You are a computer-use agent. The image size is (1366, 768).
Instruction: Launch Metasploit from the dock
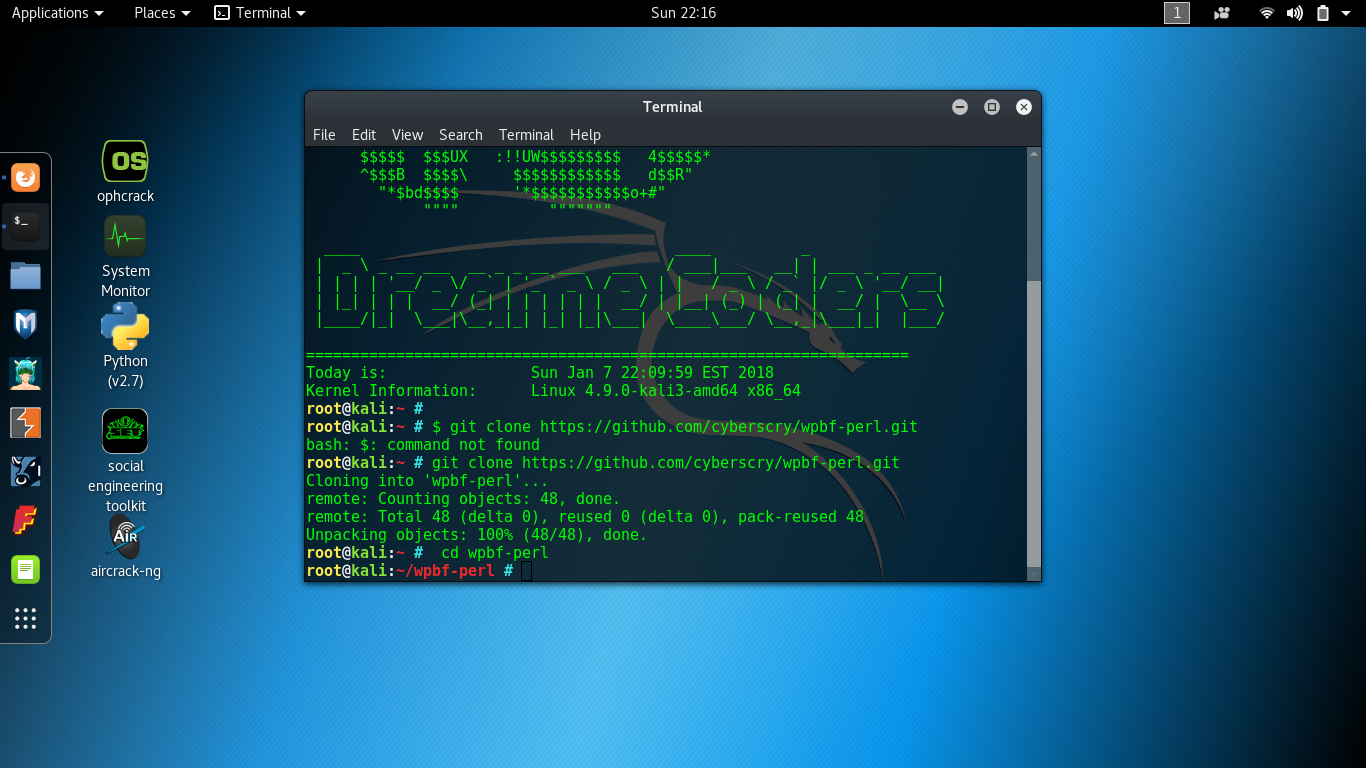(x=26, y=324)
